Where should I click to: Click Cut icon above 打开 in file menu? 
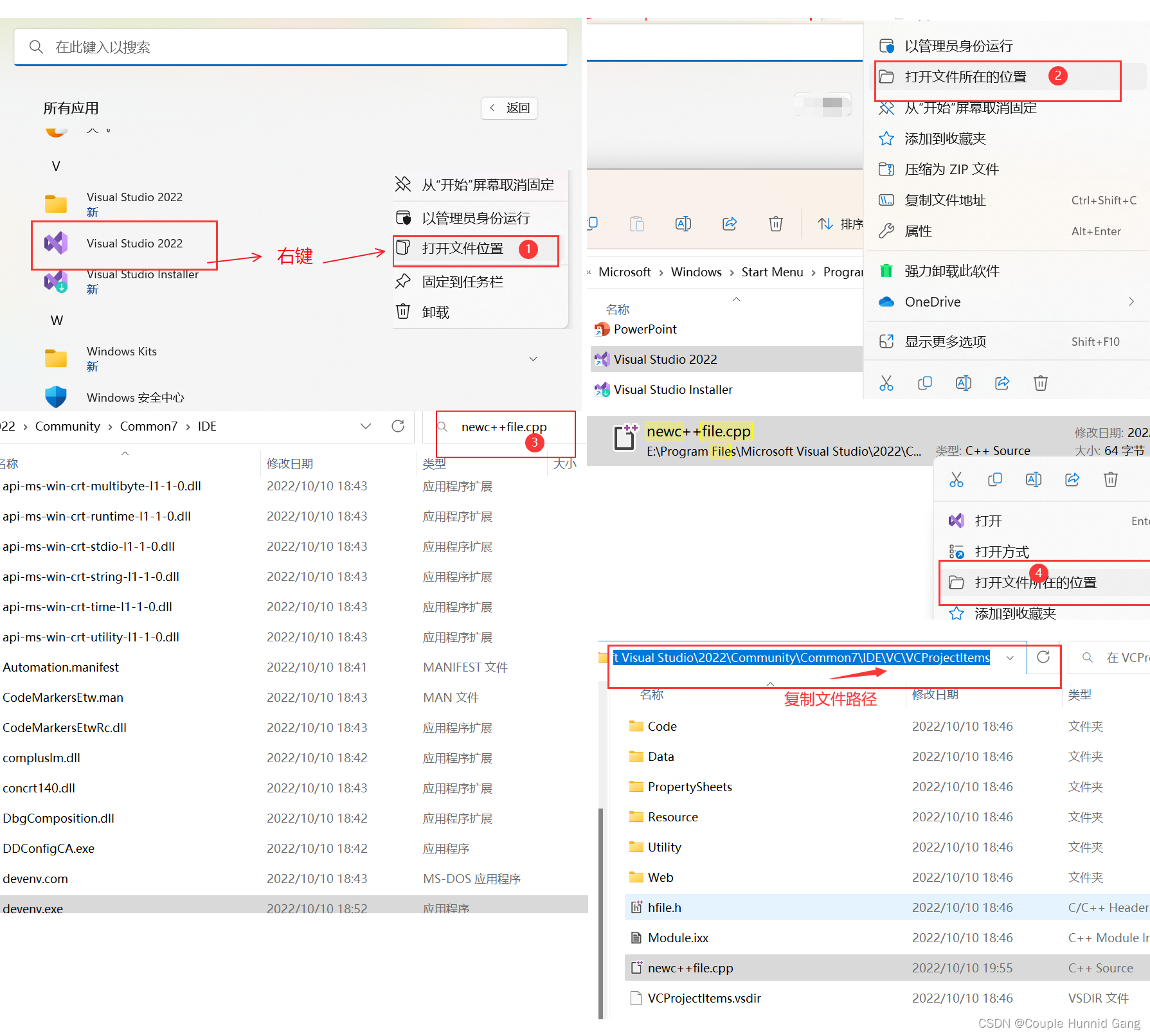(957, 479)
